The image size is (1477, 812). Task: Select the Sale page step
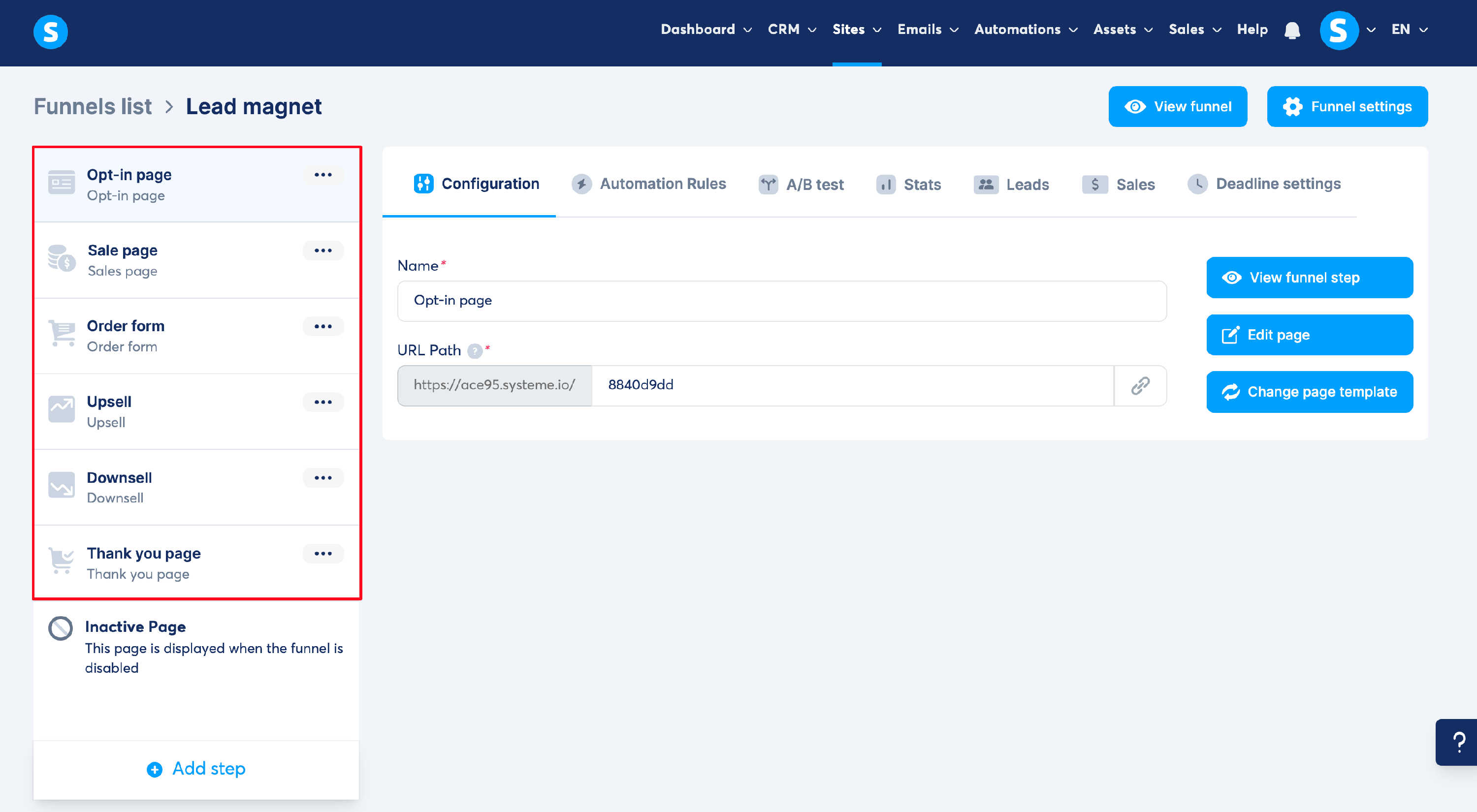click(x=196, y=259)
